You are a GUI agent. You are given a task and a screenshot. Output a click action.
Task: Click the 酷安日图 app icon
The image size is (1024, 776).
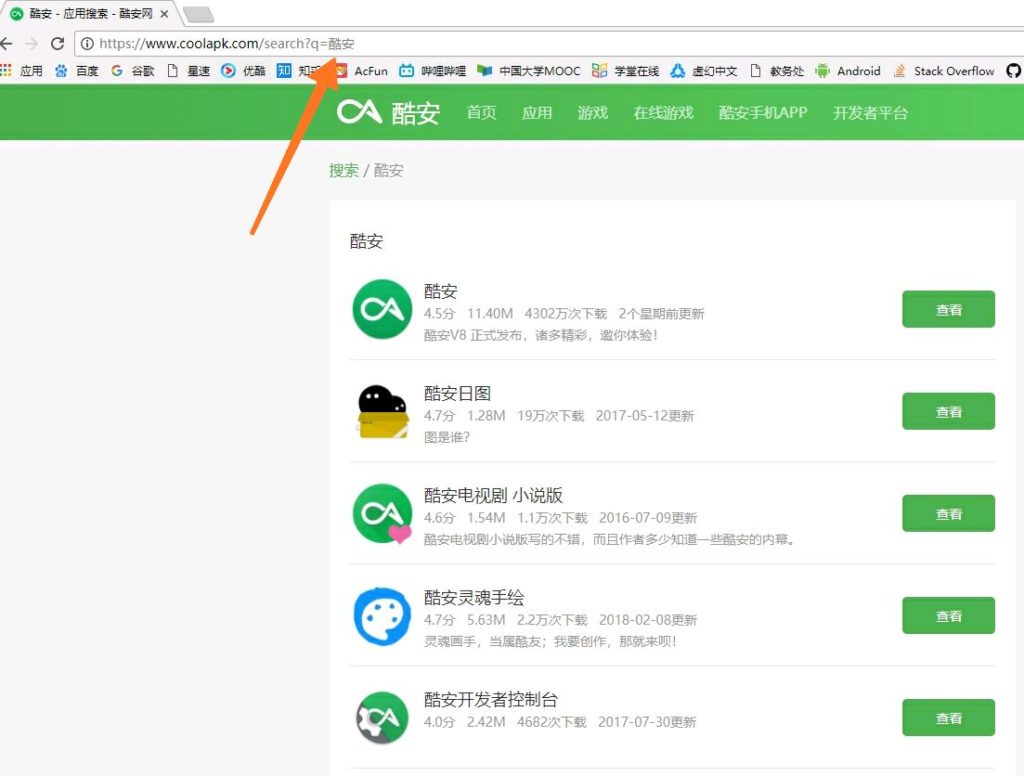point(383,411)
